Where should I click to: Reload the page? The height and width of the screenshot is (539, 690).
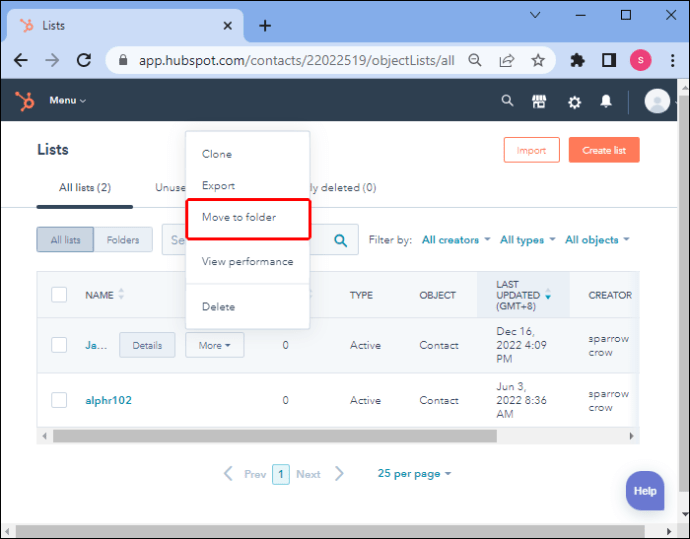pyautogui.click(x=84, y=60)
